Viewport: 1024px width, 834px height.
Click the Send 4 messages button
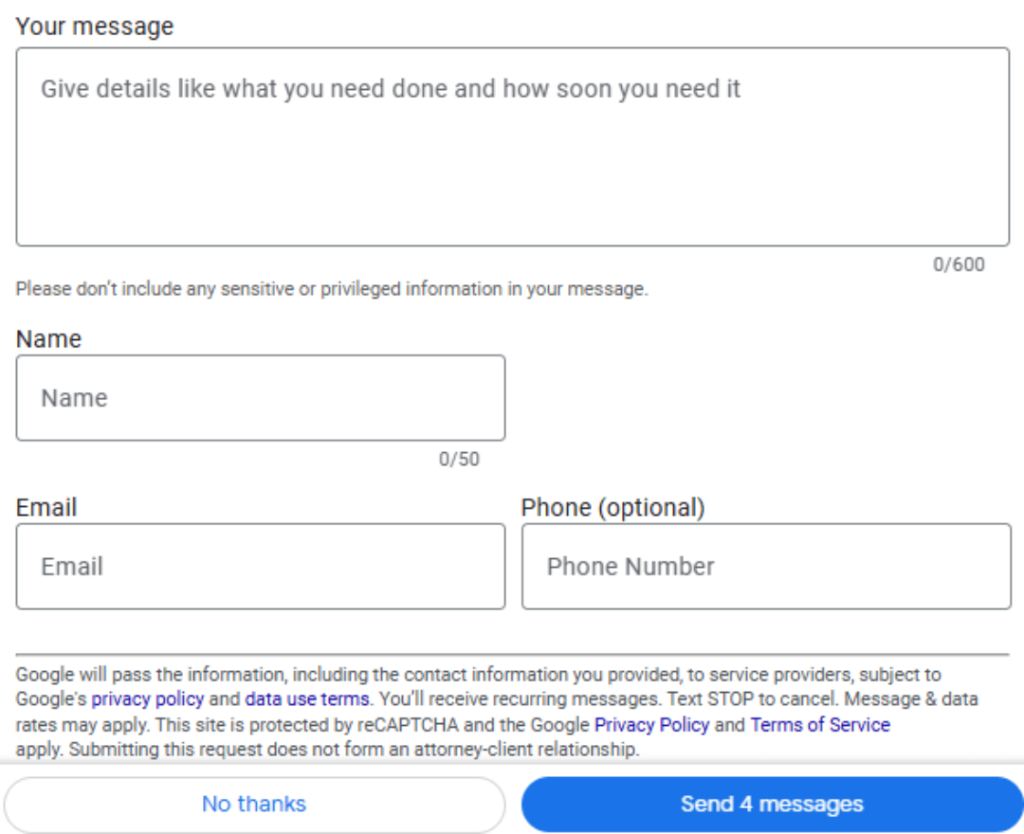[x=771, y=804]
